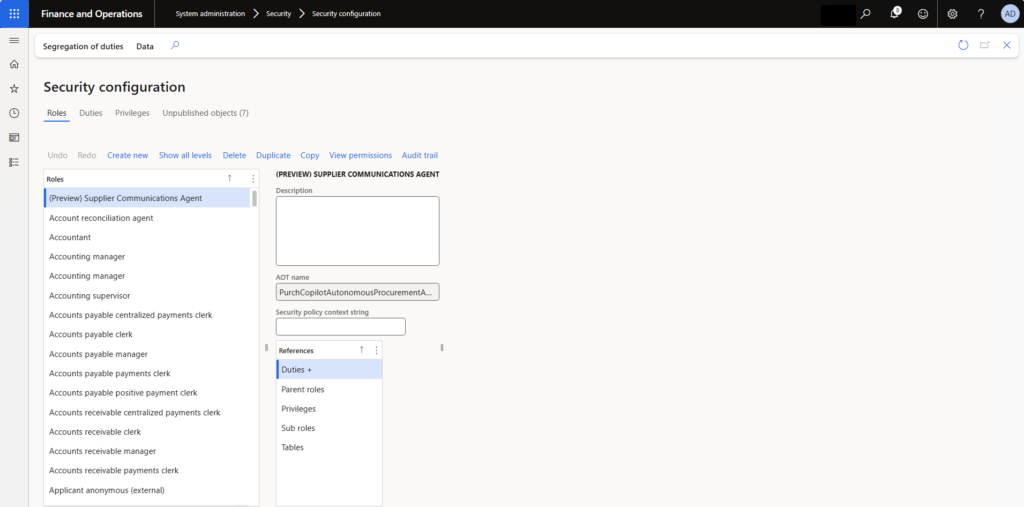Image resolution: width=1024 pixels, height=507 pixels.
Task: Open notifications bell icon
Action: (895, 14)
